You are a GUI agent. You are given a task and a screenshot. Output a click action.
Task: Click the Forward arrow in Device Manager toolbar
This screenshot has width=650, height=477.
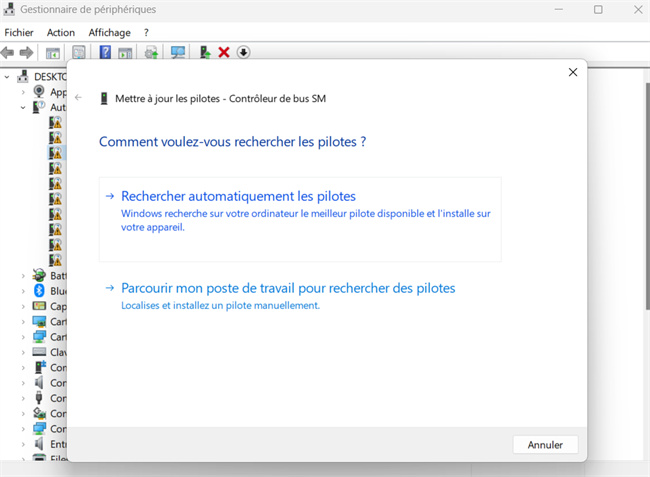tap(27, 53)
